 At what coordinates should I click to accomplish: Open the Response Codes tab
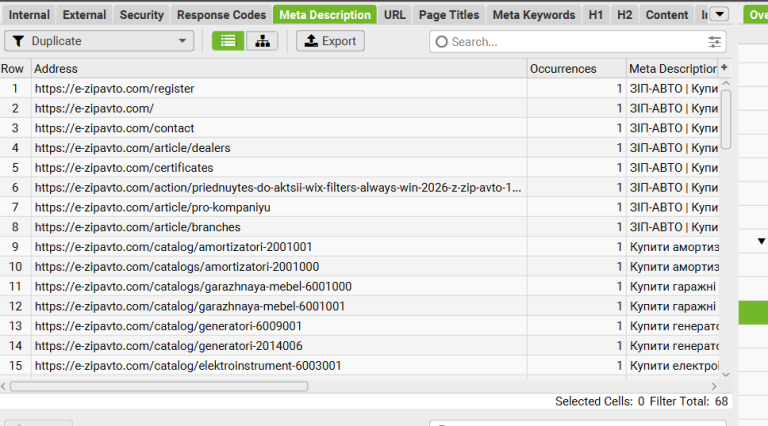click(x=221, y=15)
